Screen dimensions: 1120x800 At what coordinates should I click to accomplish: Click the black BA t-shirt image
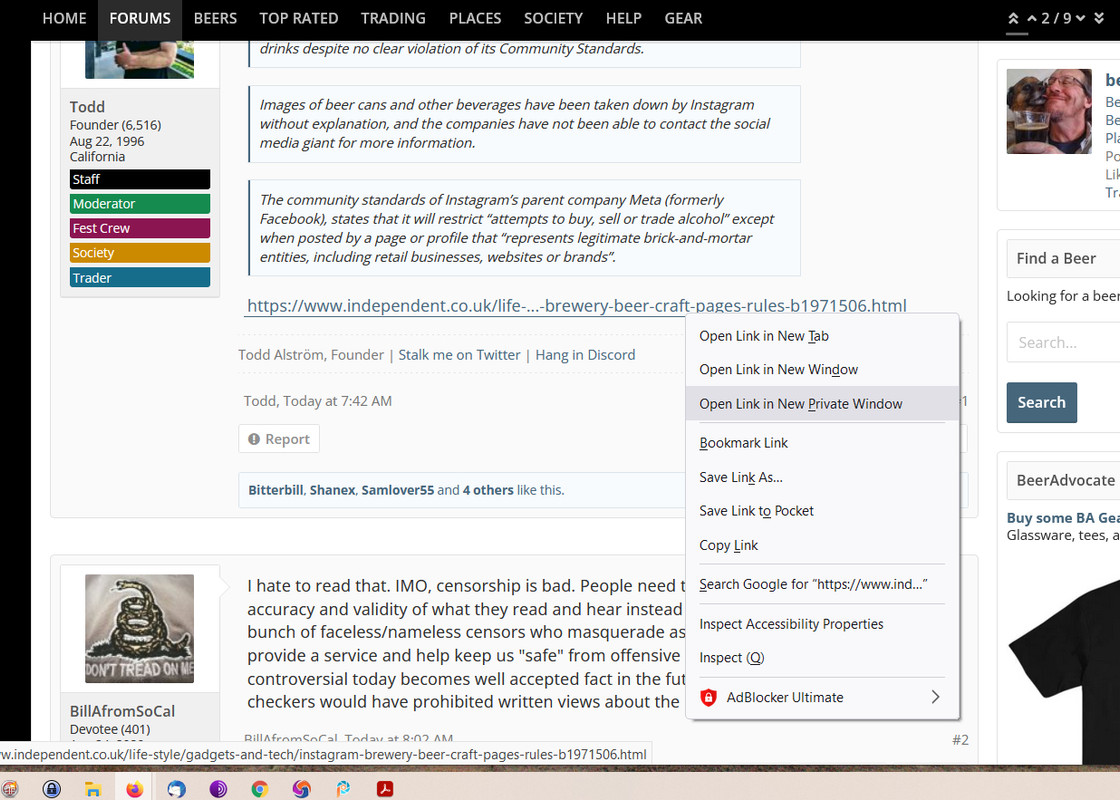pyautogui.click(x=1064, y=671)
